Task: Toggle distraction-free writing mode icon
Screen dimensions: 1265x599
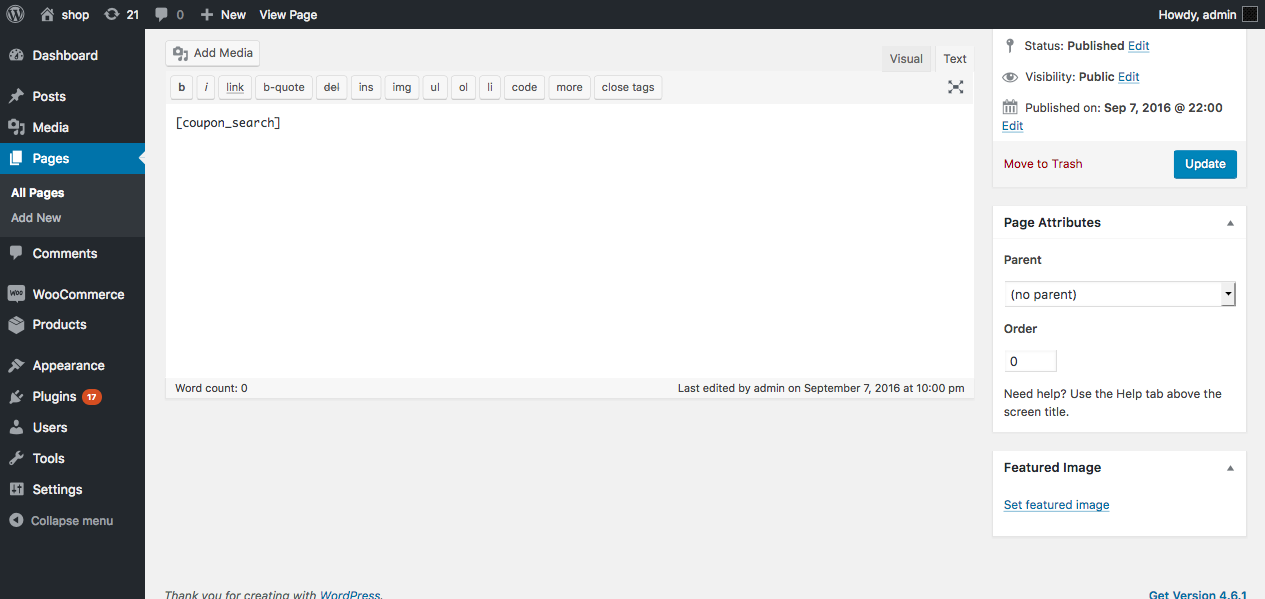Action: (x=956, y=87)
